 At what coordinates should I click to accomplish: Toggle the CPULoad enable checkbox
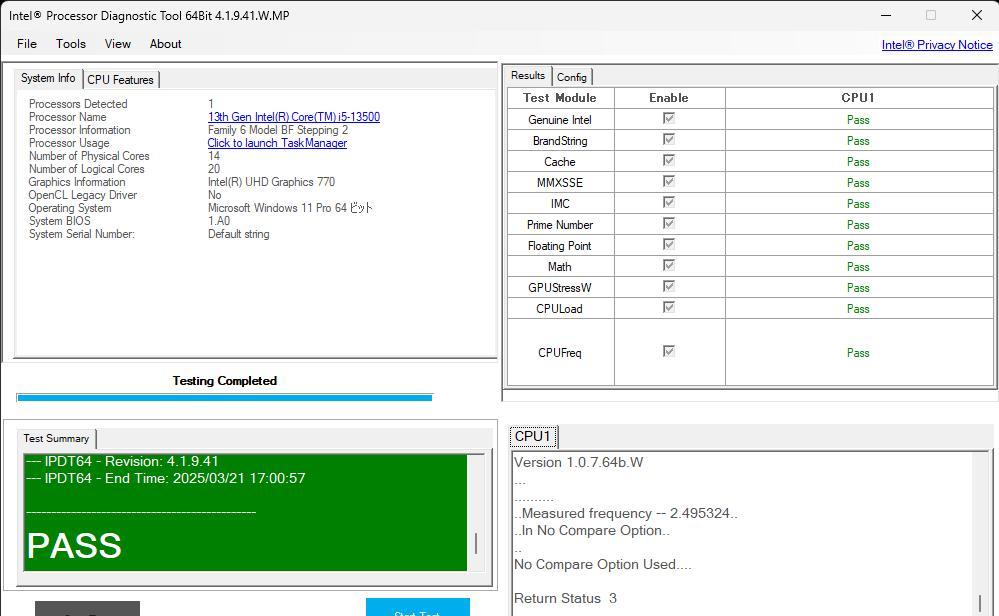pyautogui.click(x=668, y=308)
